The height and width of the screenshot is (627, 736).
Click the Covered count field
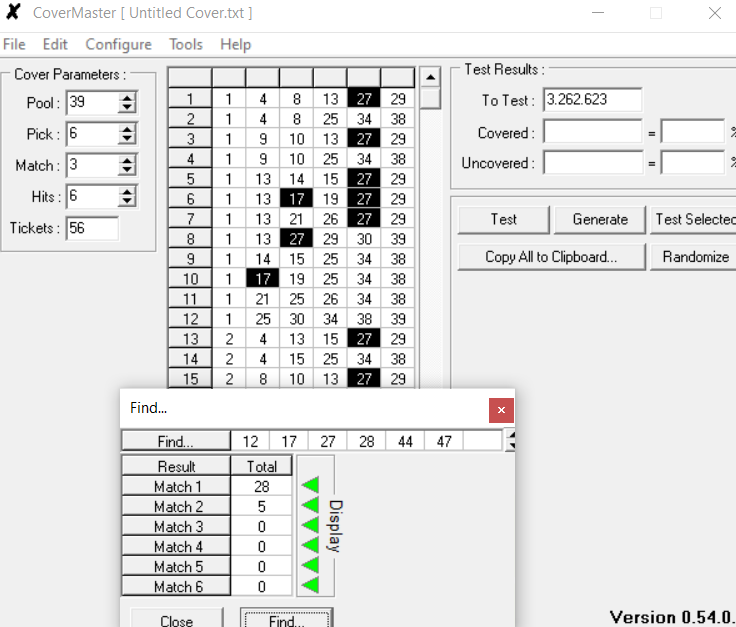click(592, 131)
